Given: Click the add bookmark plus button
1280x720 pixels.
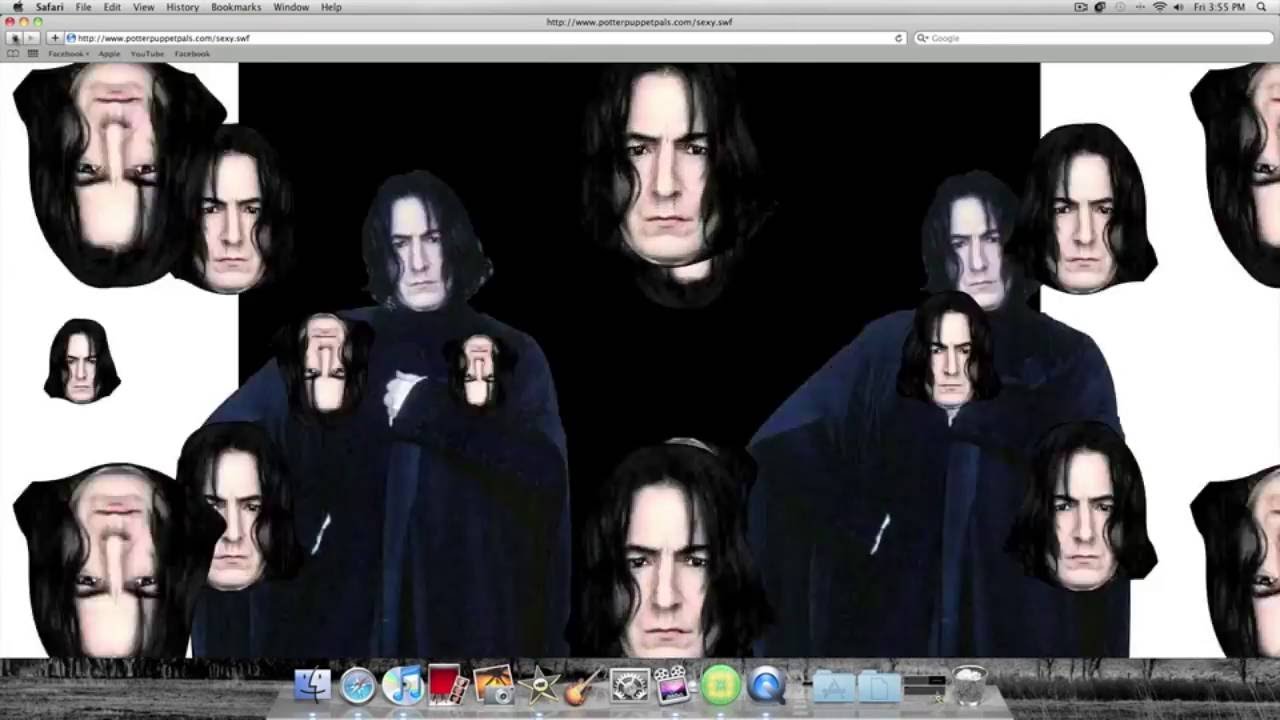Looking at the screenshot, I should coord(55,38).
